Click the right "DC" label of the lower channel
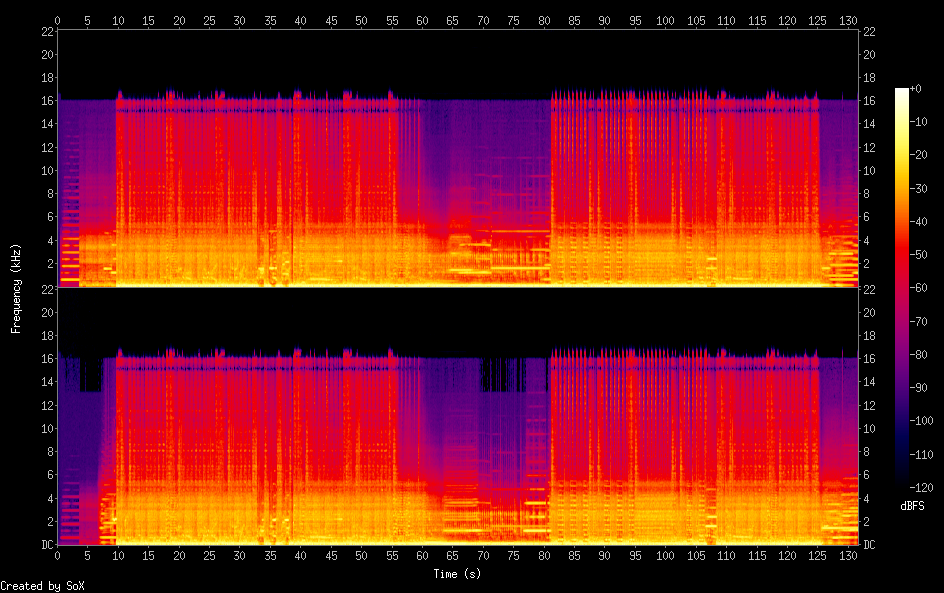 (869, 545)
